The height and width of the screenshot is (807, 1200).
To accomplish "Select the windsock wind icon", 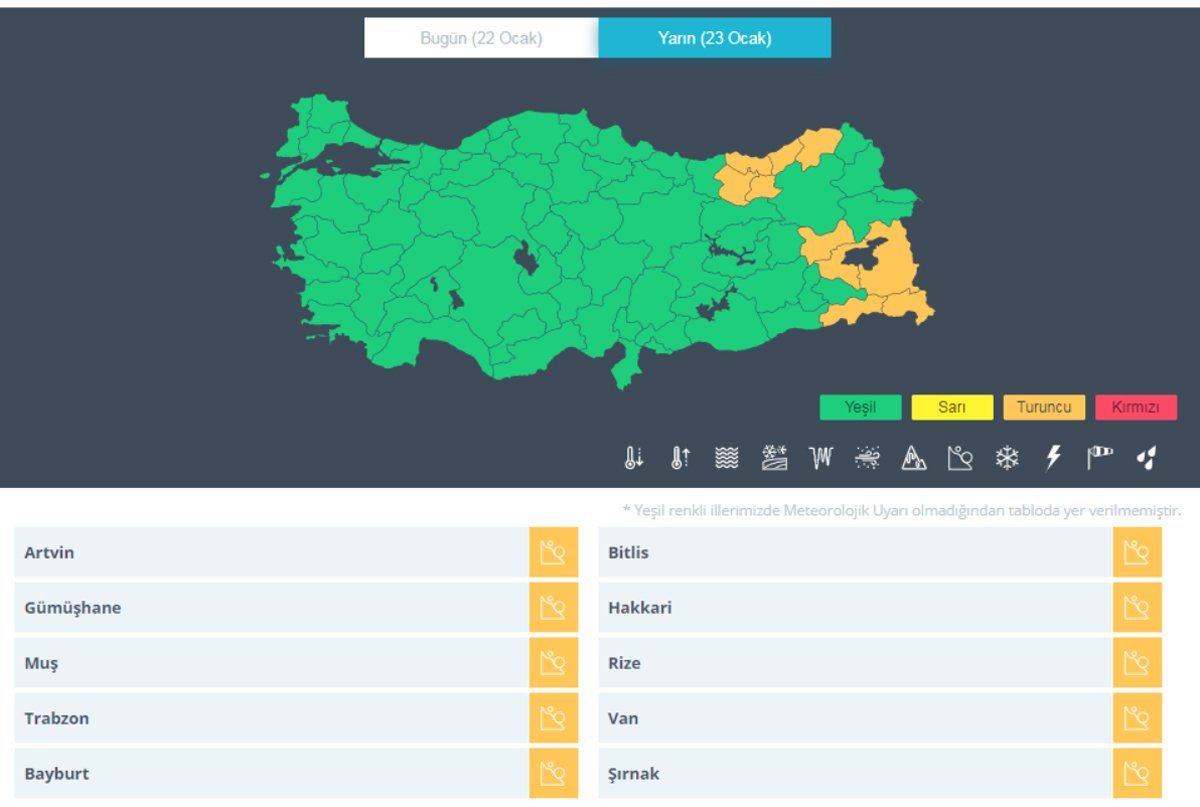I will tap(1100, 458).
